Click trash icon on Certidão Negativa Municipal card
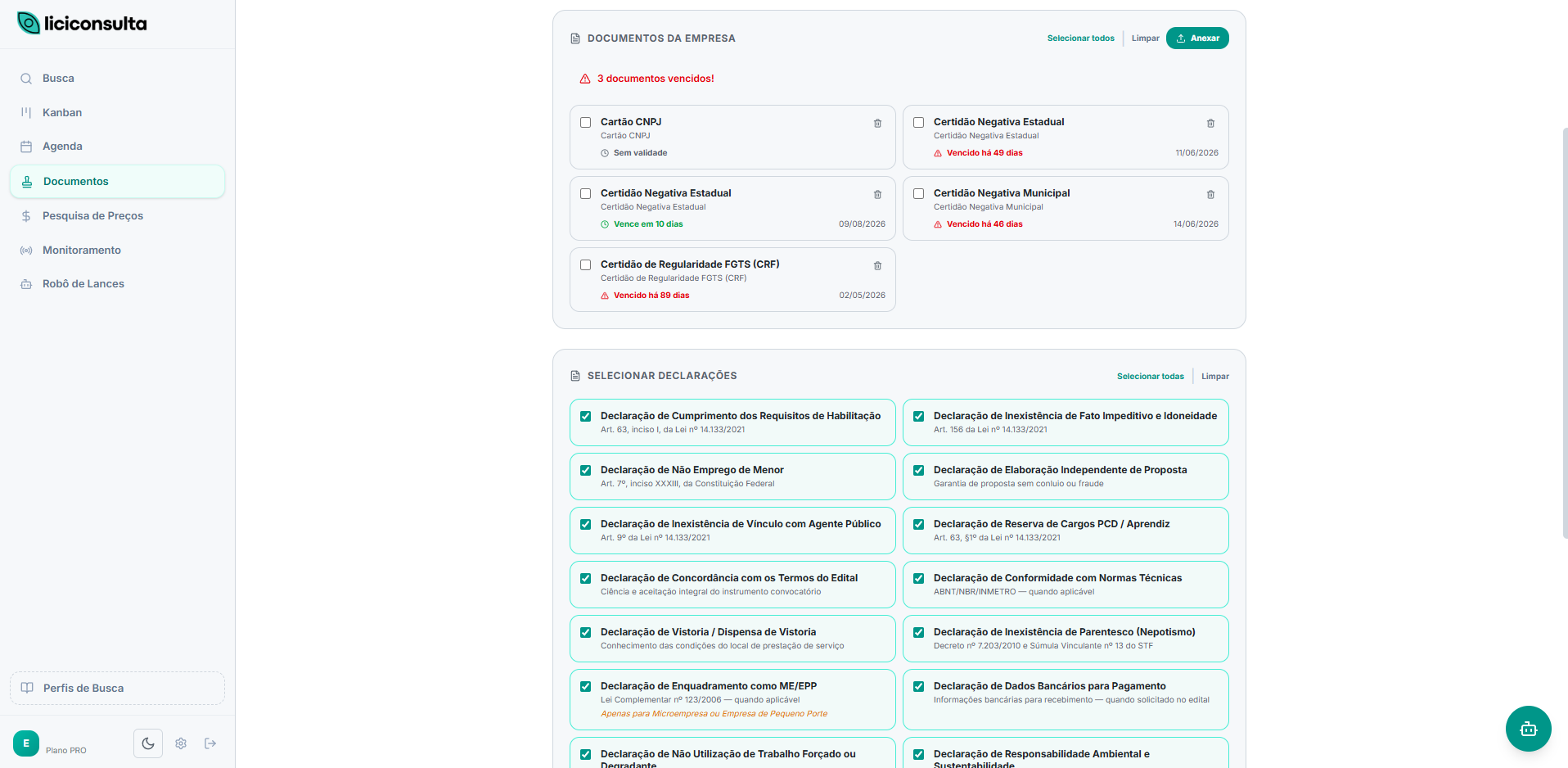This screenshot has height=768, width=1568. [x=1210, y=194]
